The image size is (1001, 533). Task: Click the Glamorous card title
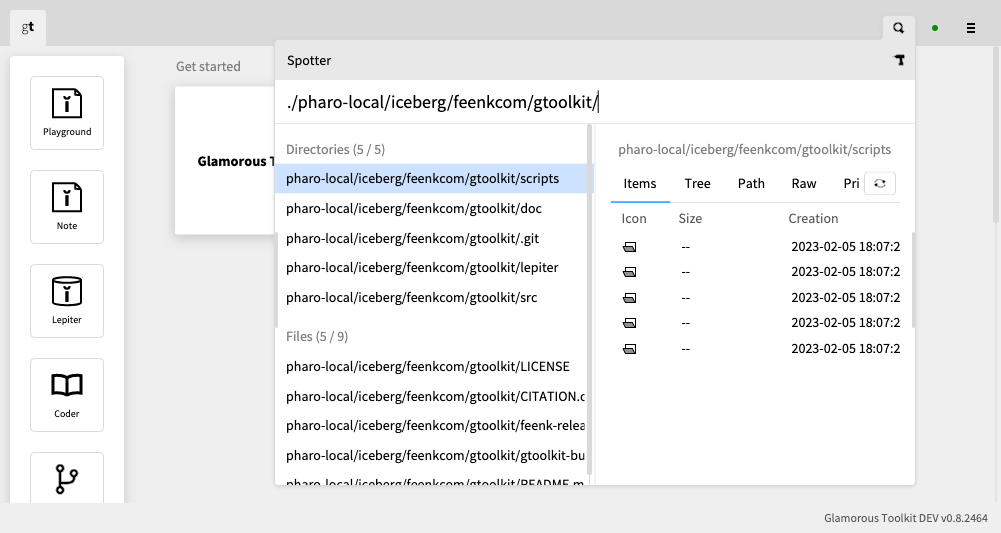(x=236, y=161)
